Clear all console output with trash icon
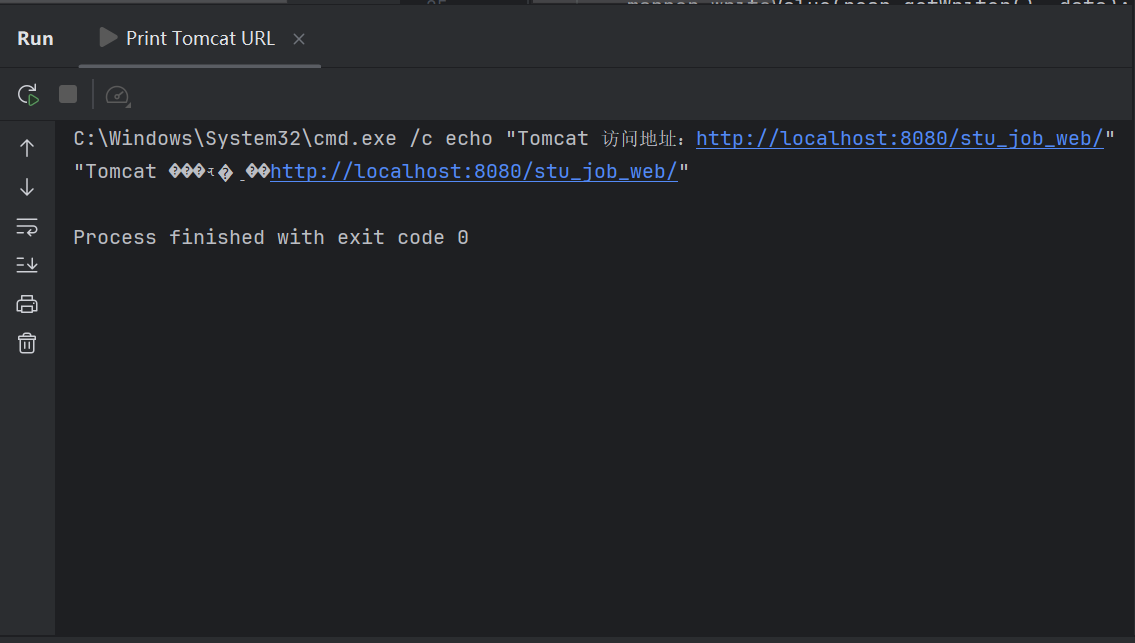Image resolution: width=1135 pixels, height=643 pixels. pyautogui.click(x=27, y=342)
